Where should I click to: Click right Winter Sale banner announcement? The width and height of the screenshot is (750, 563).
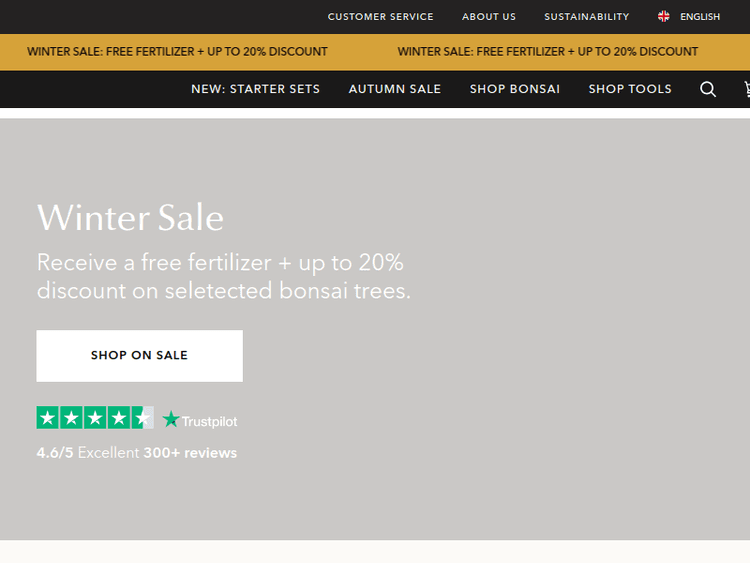coord(548,52)
